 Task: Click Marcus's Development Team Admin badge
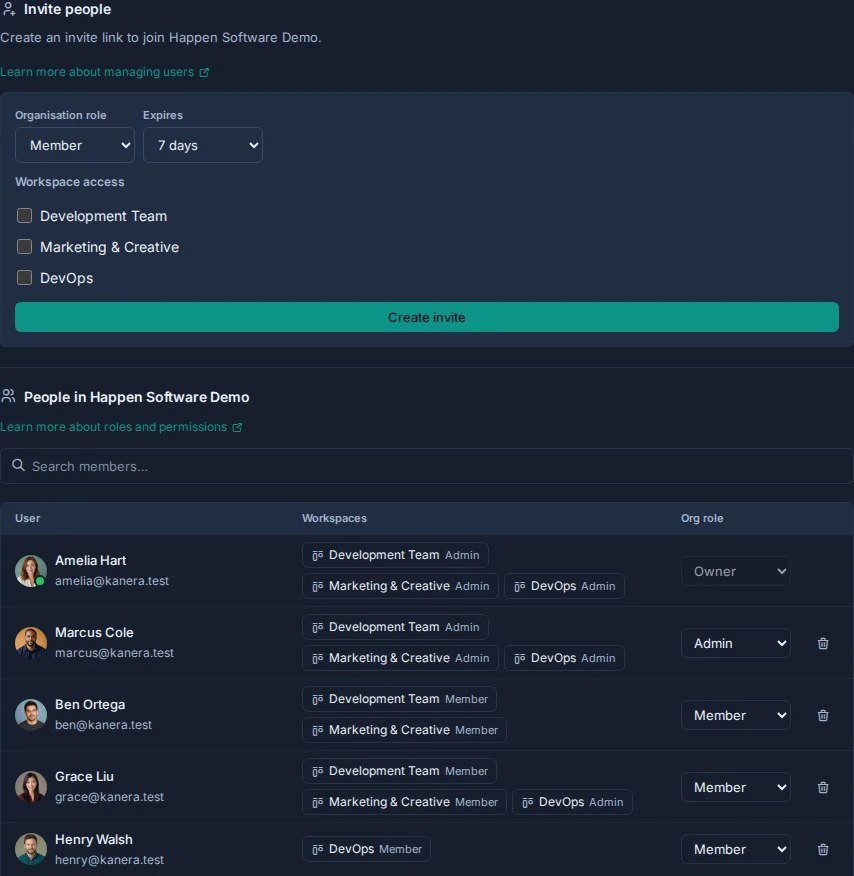(x=395, y=627)
